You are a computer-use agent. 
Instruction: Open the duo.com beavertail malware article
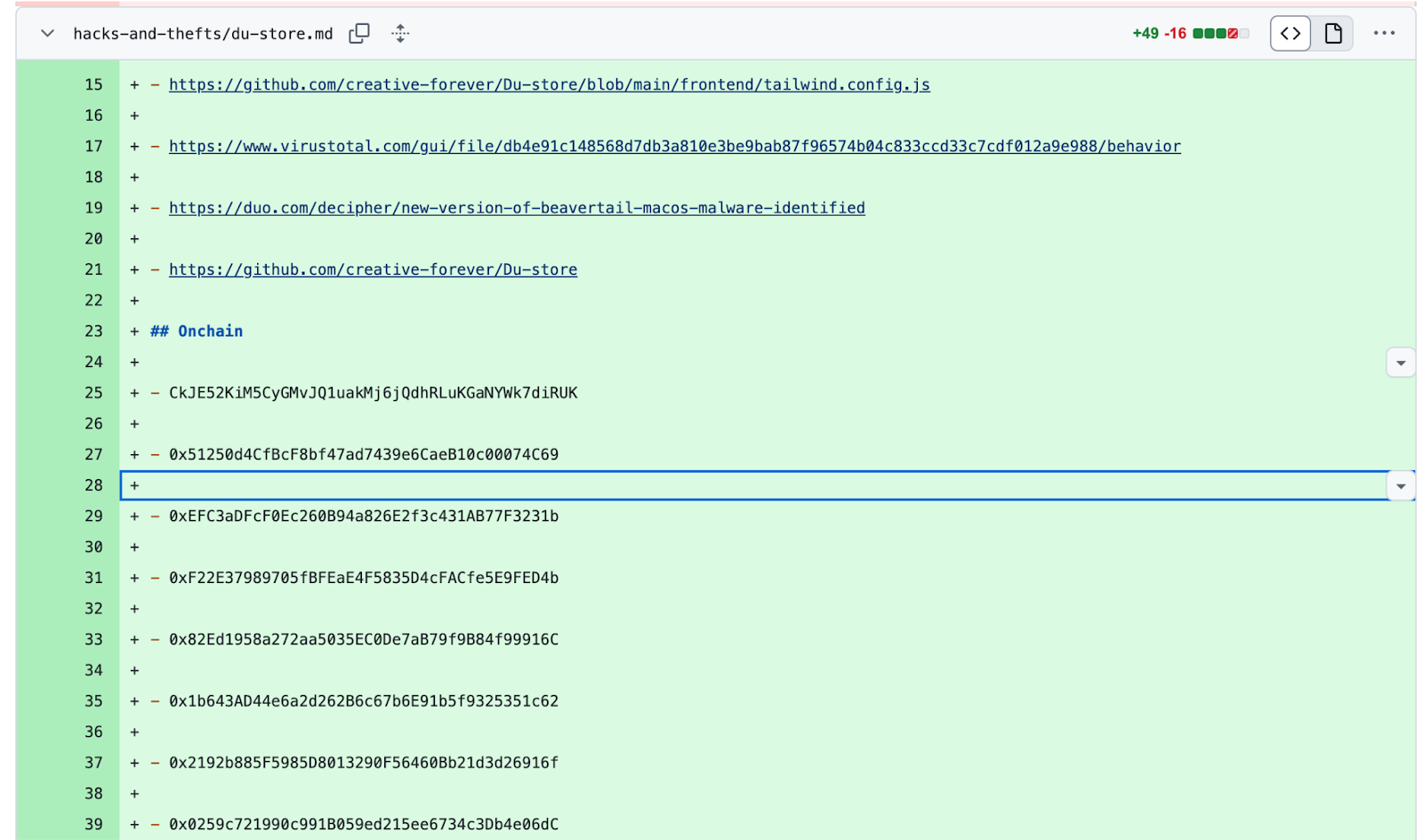click(517, 208)
